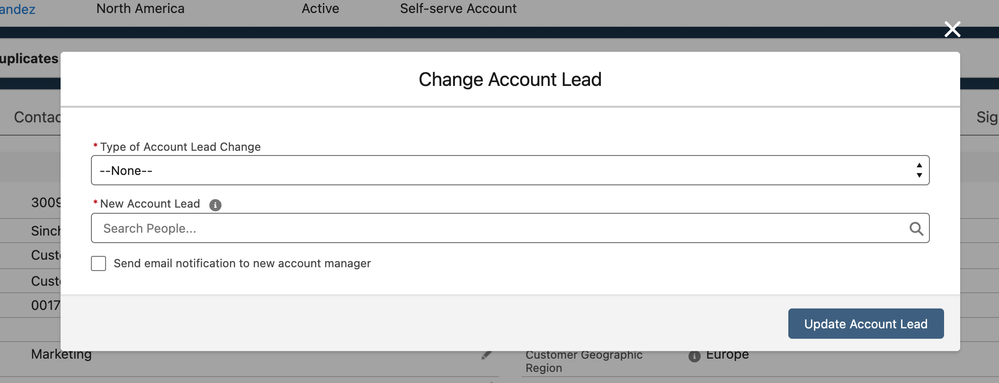Click the 'Customer Geographic Region' label
Viewport: 999px width, 383px height.
[584, 361]
